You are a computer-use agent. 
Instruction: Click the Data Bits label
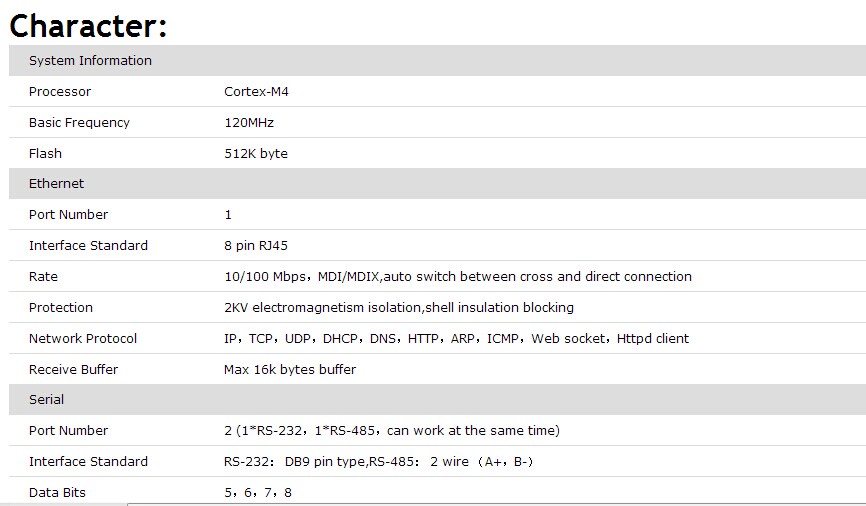coord(57,493)
